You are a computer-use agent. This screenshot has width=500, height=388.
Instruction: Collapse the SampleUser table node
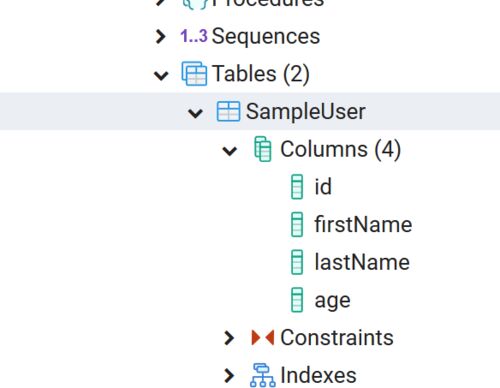pos(195,113)
